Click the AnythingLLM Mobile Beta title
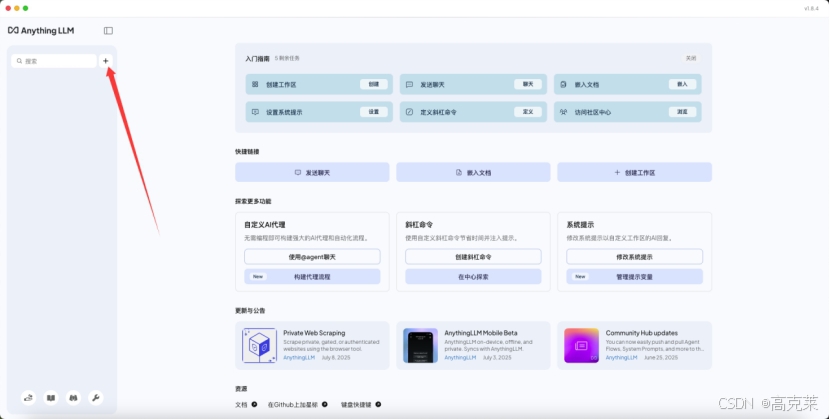 coord(481,333)
